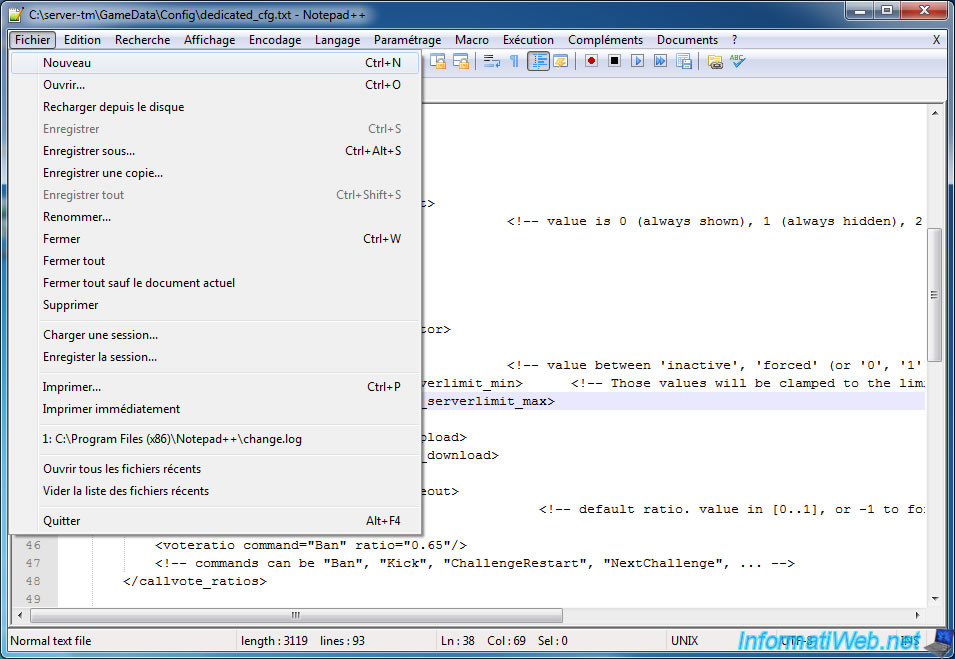The image size is (955, 659).
Task: Open the Compléments menu
Action: [605, 40]
